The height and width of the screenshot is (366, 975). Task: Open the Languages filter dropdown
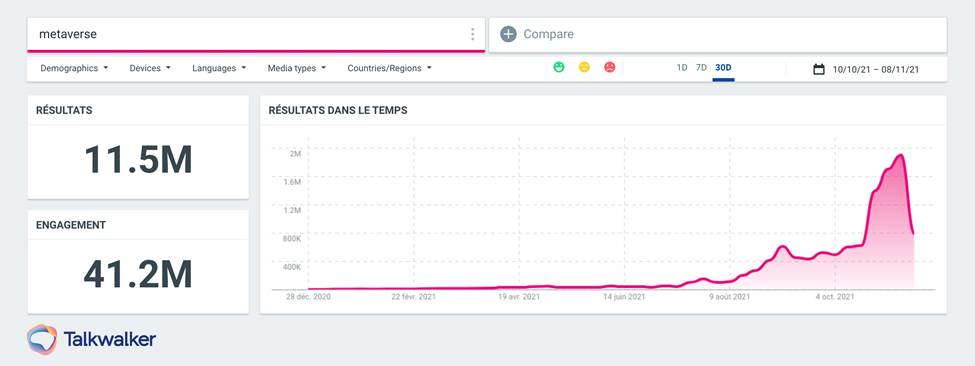coord(219,68)
